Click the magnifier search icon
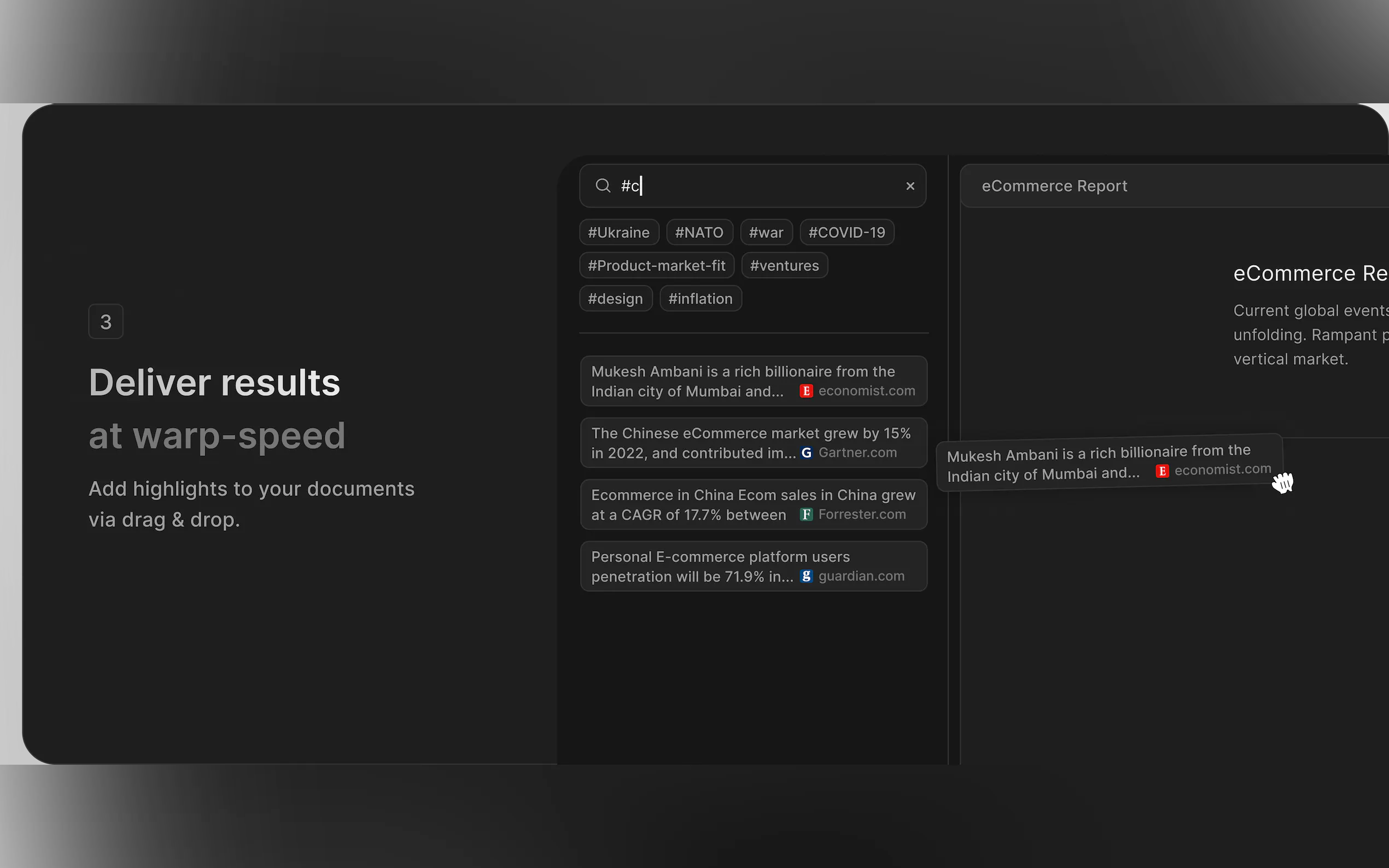This screenshot has width=1389, height=868. pyautogui.click(x=602, y=186)
